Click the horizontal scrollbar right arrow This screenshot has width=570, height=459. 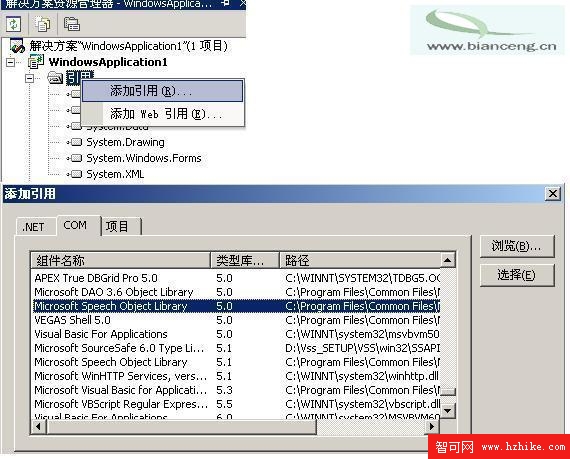point(432,426)
